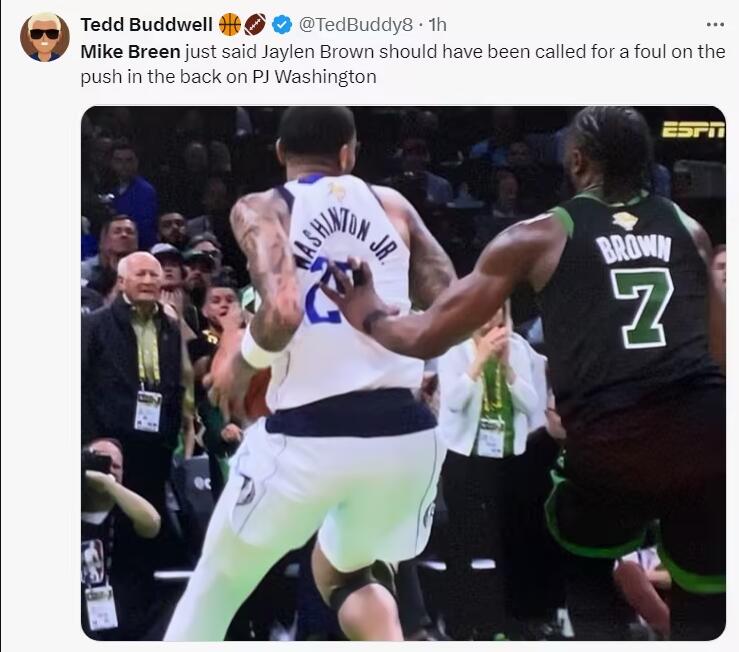Open the tweet's basketball game image
Screen dimensions: 739x652
coord(403,373)
